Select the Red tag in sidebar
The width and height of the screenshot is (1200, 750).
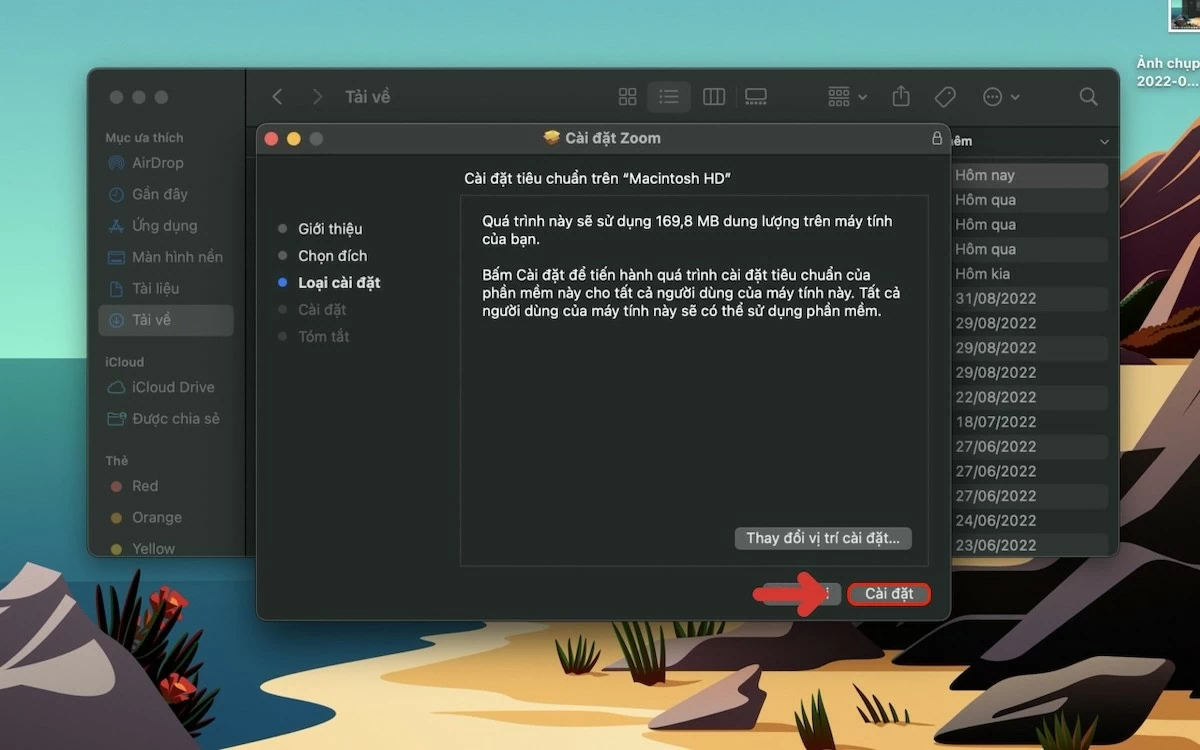[145, 486]
